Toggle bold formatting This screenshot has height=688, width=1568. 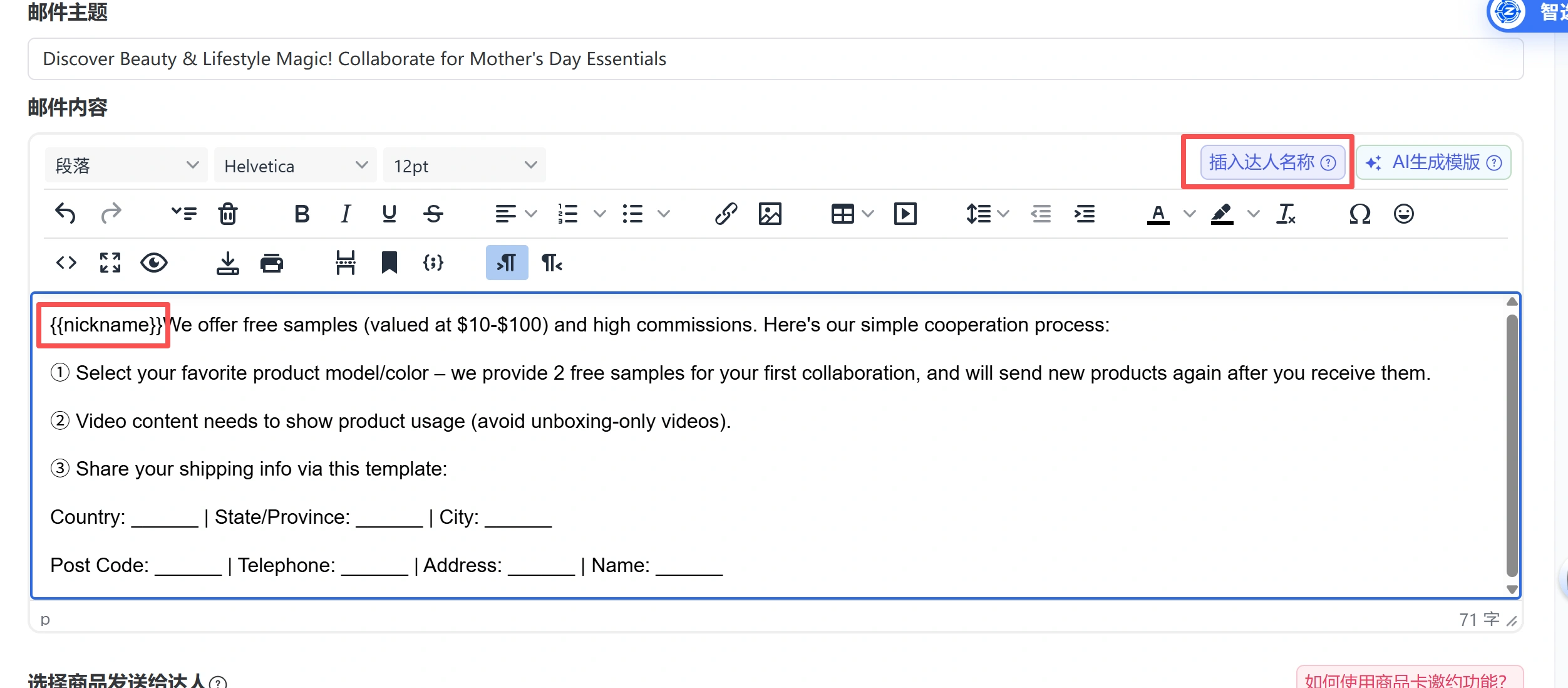click(x=302, y=214)
